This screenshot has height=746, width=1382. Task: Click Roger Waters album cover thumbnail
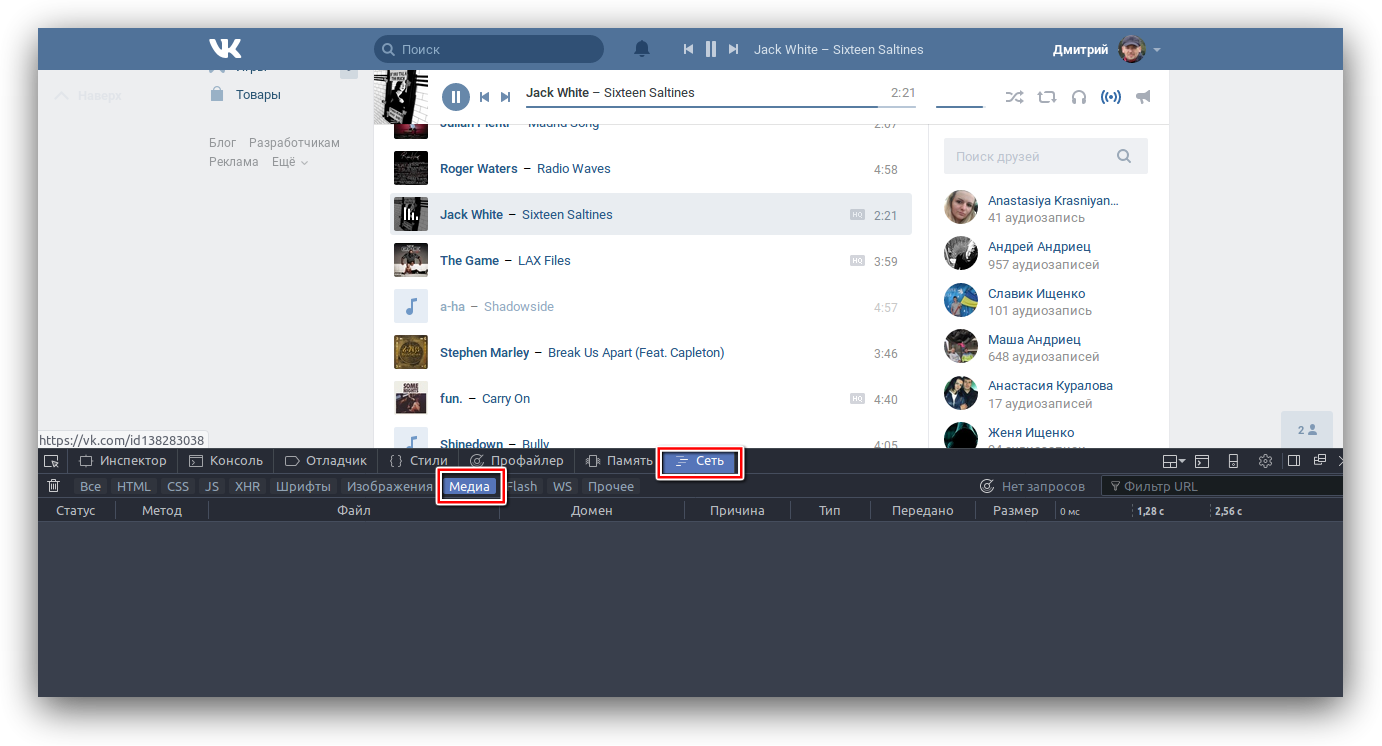tap(411, 168)
